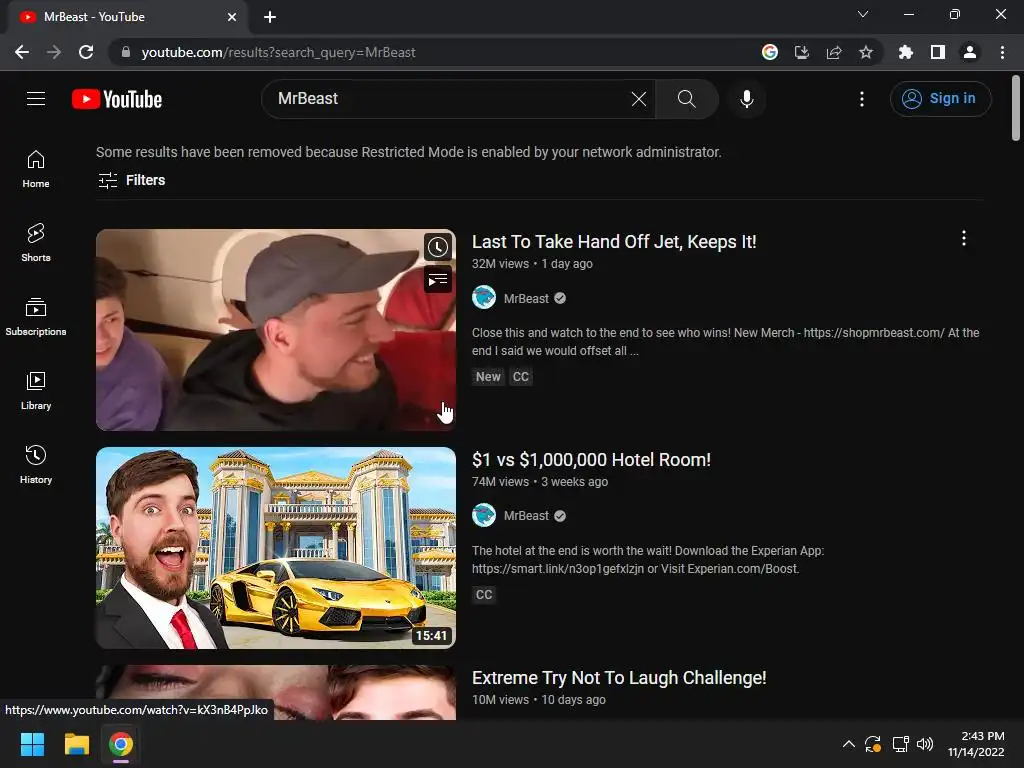
Task: Share this page icon
Action: [834, 52]
